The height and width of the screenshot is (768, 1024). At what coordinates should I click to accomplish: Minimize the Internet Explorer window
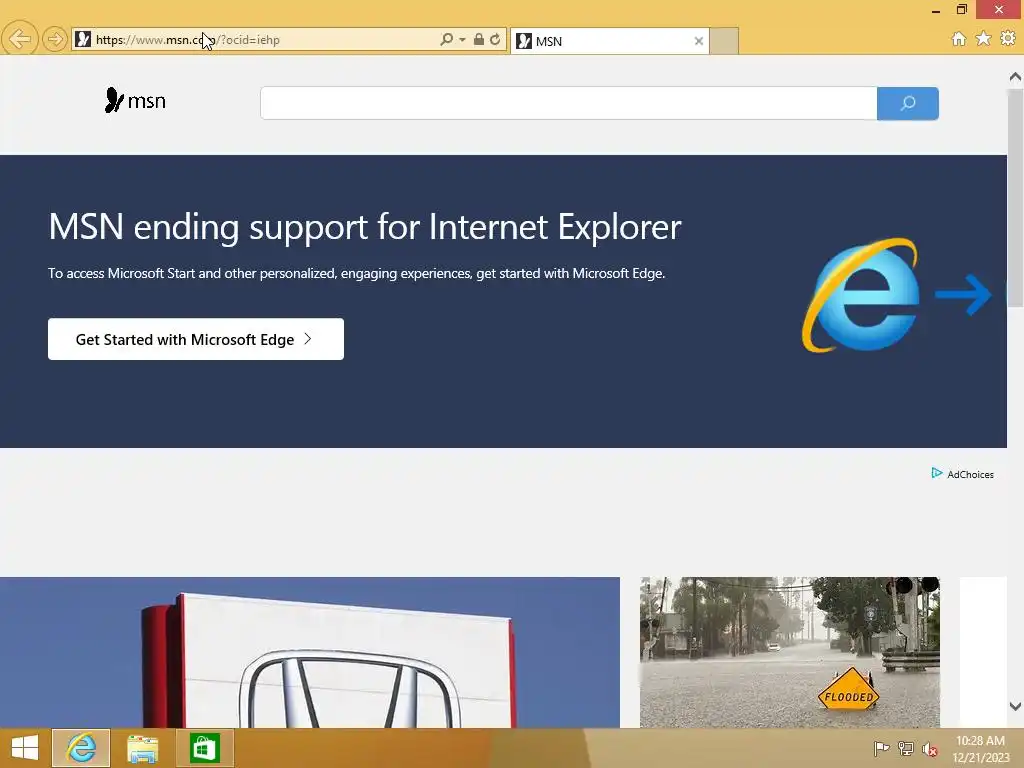pos(936,10)
